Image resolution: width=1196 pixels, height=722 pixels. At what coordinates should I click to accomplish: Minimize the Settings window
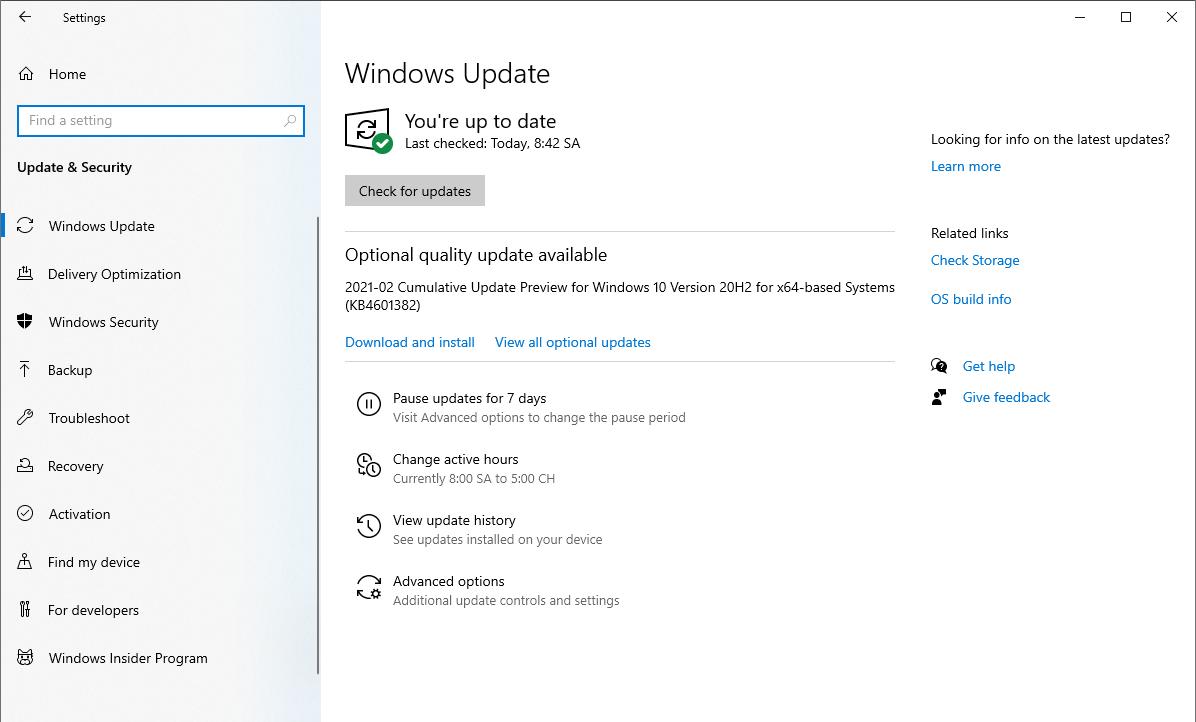pyautogui.click(x=1080, y=17)
